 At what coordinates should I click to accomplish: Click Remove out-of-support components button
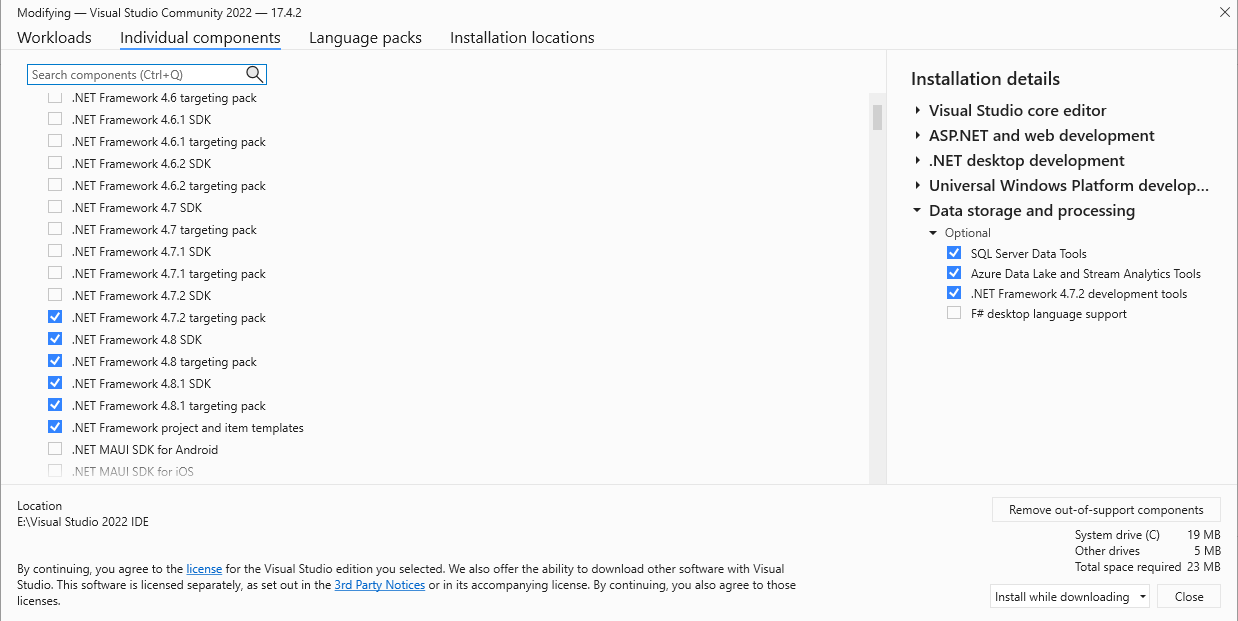tap(1106, 509)
